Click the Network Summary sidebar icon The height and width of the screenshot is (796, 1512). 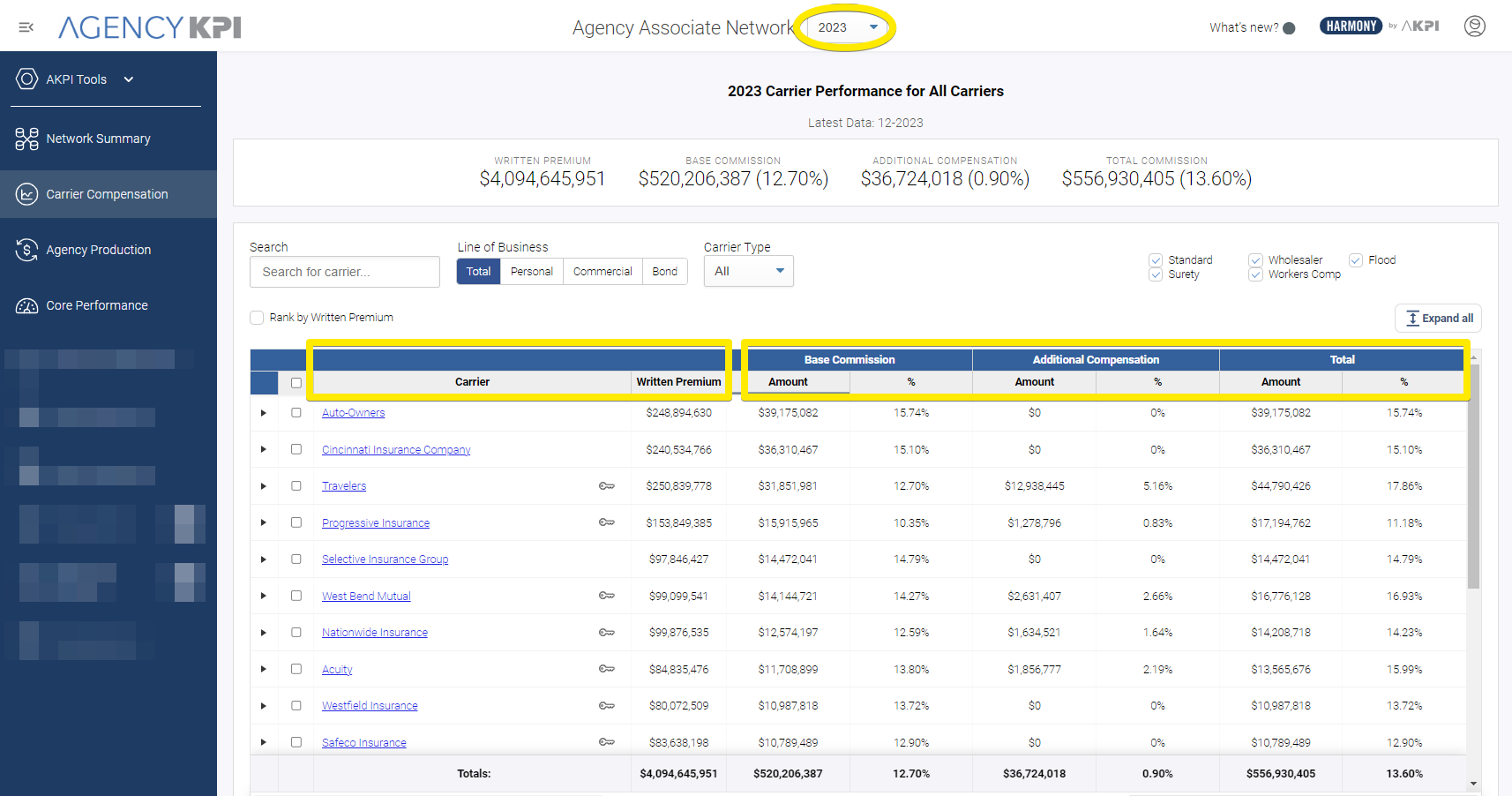coord(26,139)
